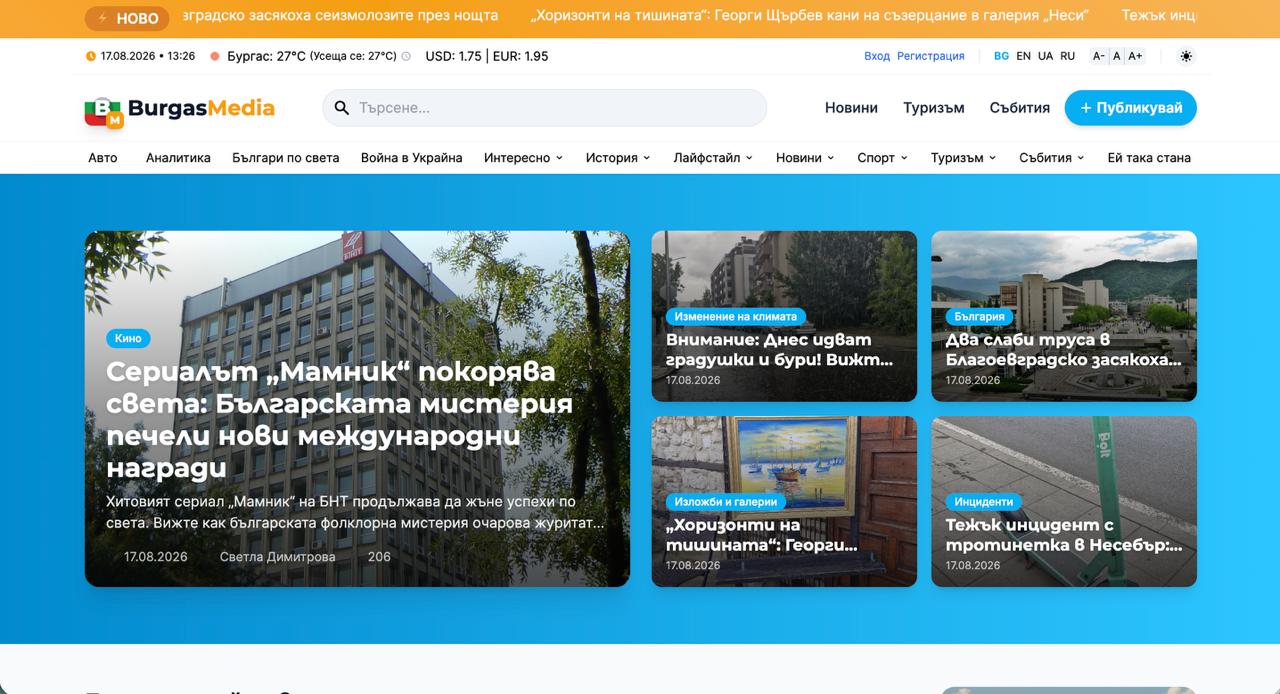This screenshot has height=694, width=1280.
Task: Expand the Интересно dropdown menu
Action: [523, 158]
